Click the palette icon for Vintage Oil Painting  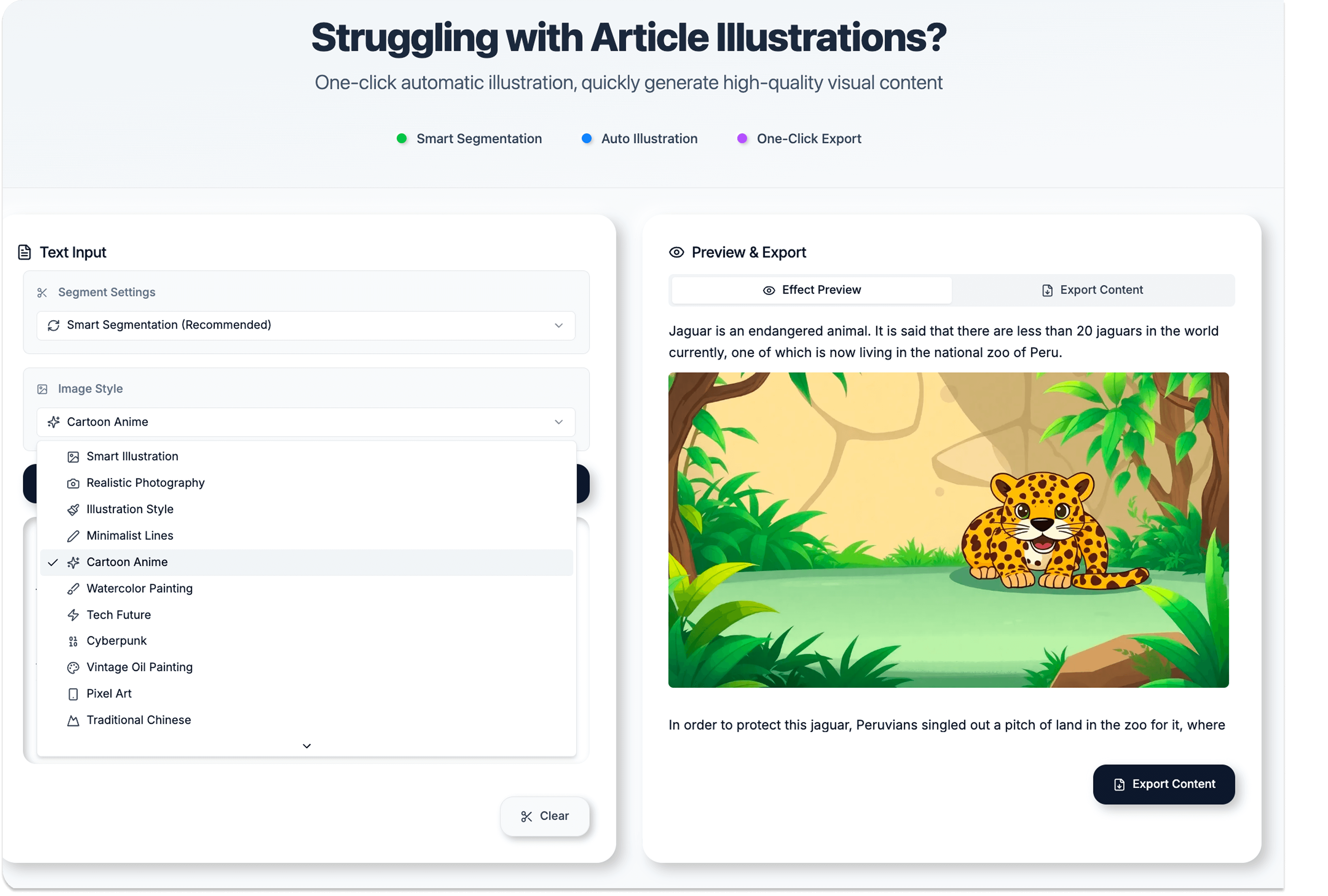click(x=73, y=668)
